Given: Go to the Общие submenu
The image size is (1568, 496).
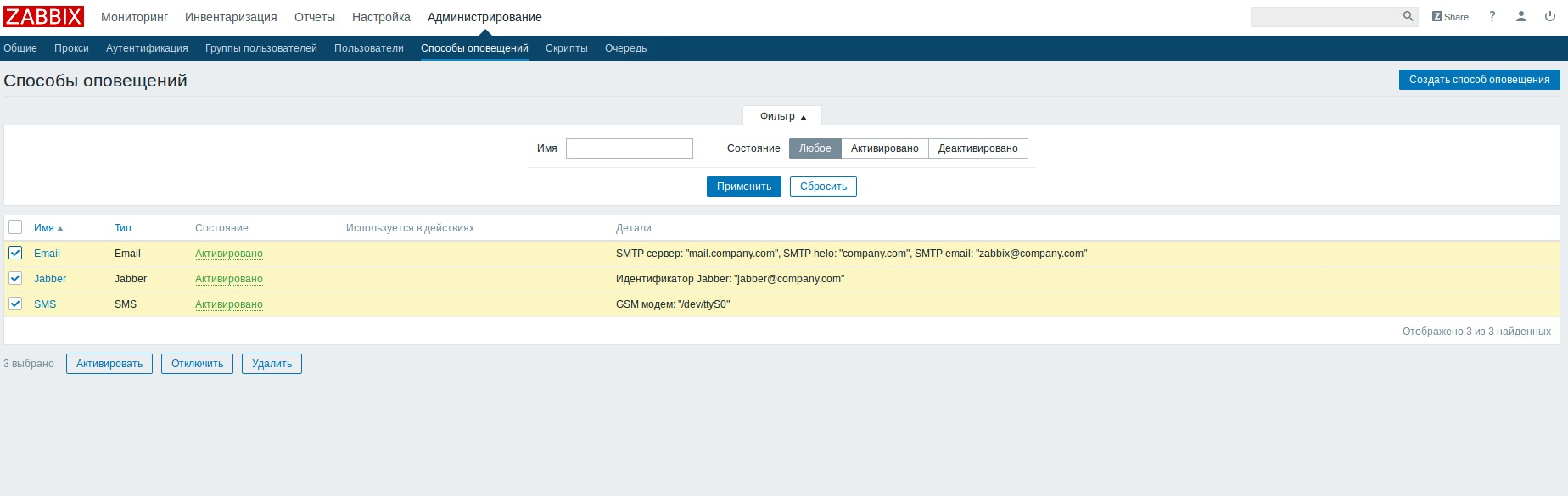Looking at the screenshot, I should [20, 48].
